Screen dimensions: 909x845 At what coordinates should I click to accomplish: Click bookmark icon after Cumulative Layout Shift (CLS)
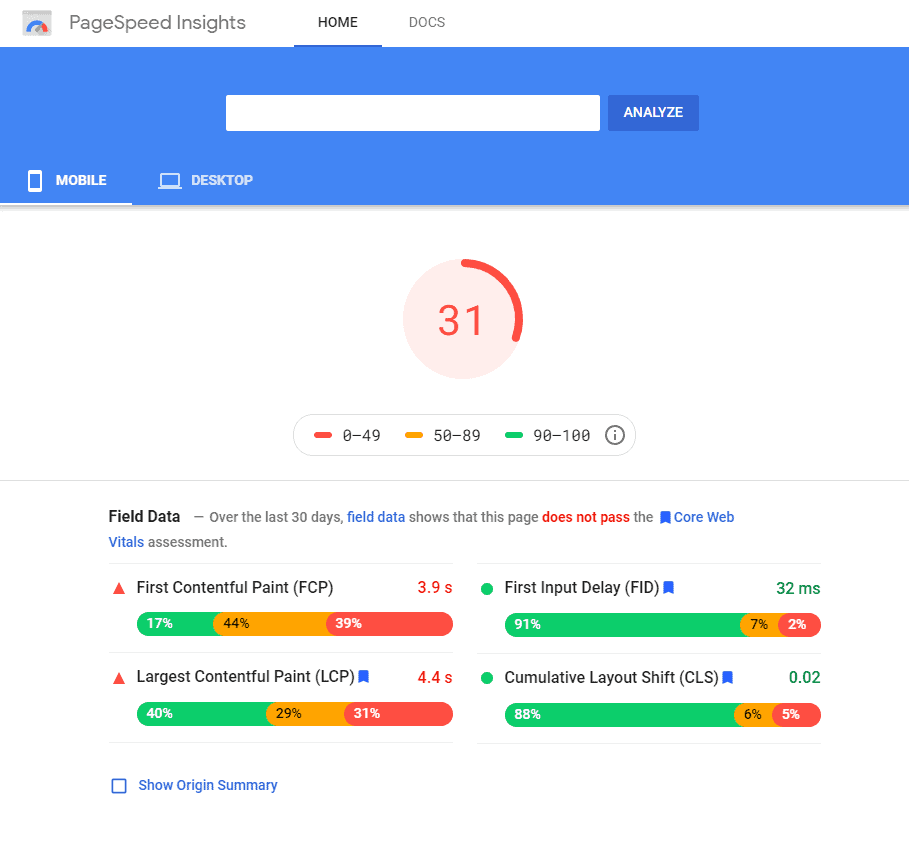(728, 678)
